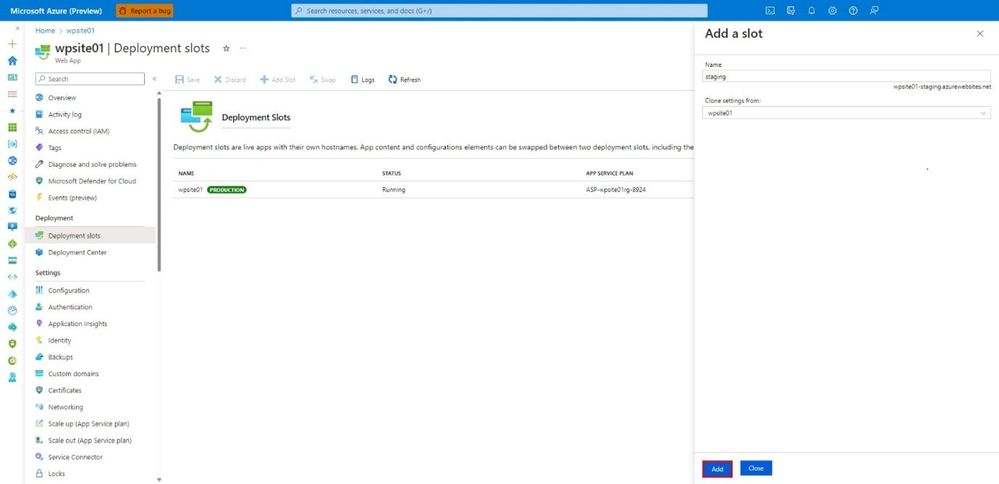This screenshot has height=484, width=999.
Task: Open Logs from the toolbar
Action: [x=363, y=80]
